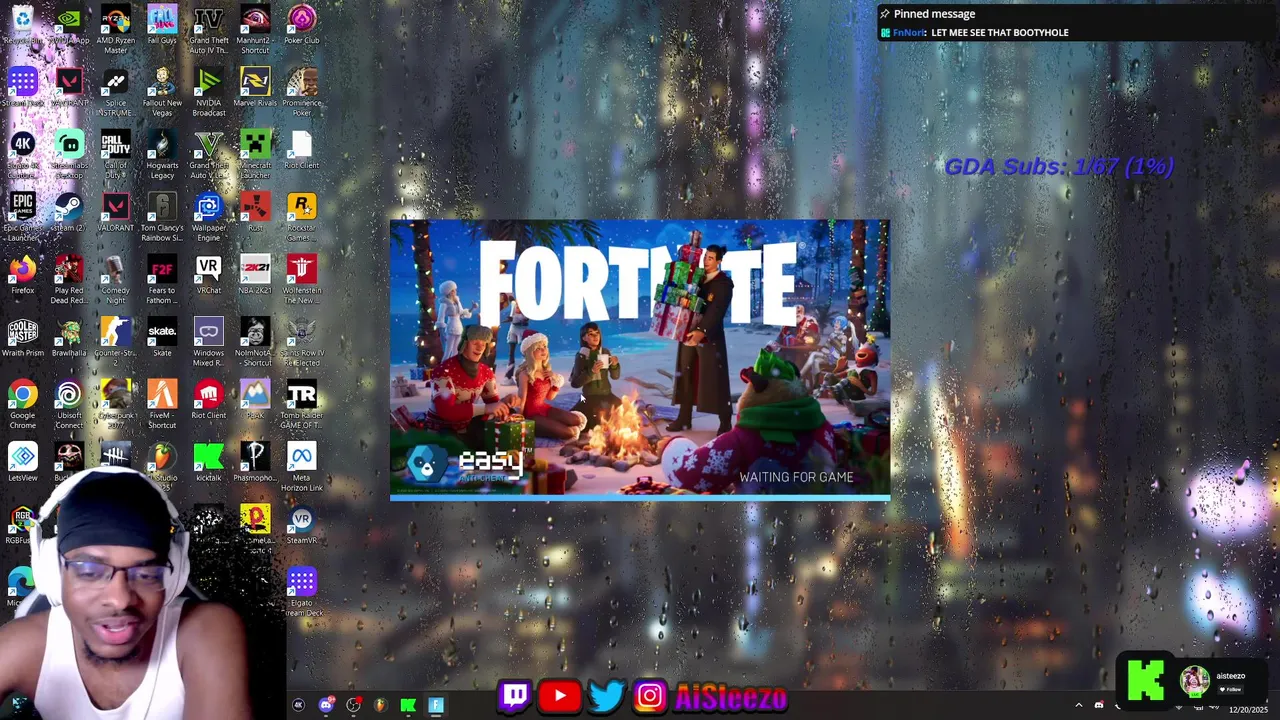Screen dimensions: 1280x720
Task: Open the Comedy Night desktop icon
Action: (115, 280)
